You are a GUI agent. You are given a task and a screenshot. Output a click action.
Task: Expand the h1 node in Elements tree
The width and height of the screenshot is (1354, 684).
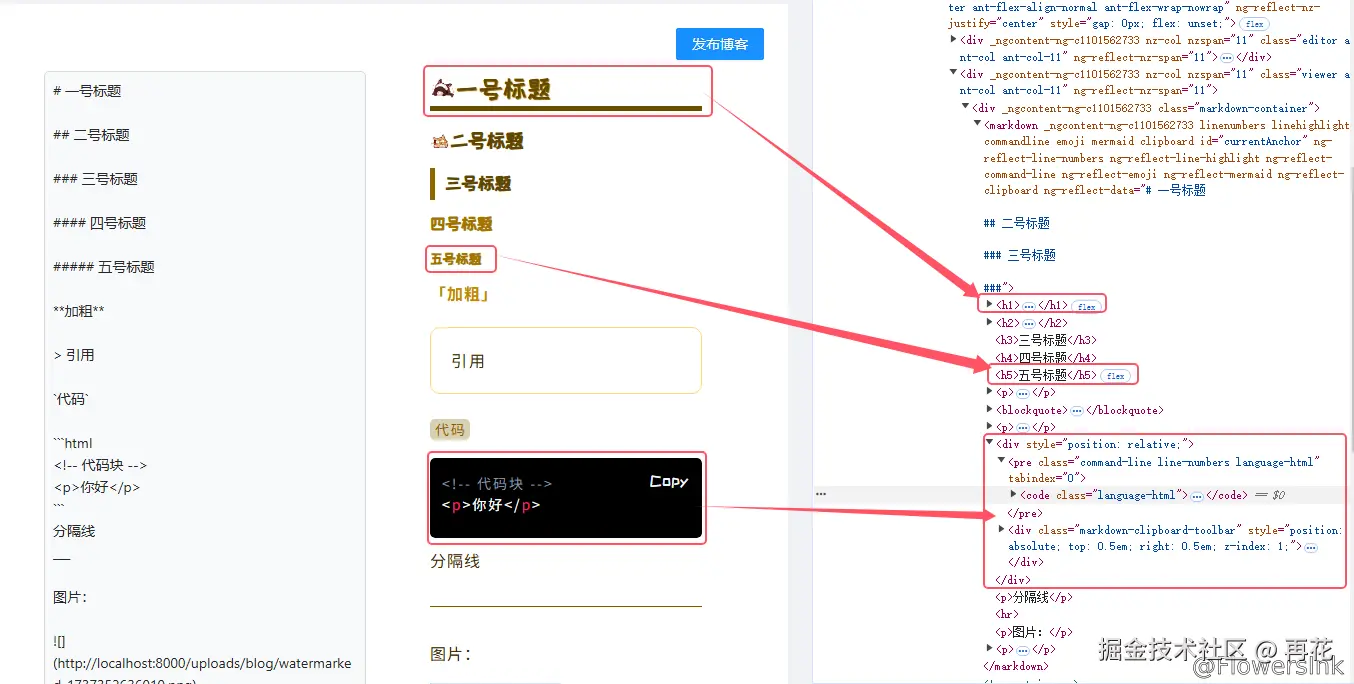pos(989,305)
